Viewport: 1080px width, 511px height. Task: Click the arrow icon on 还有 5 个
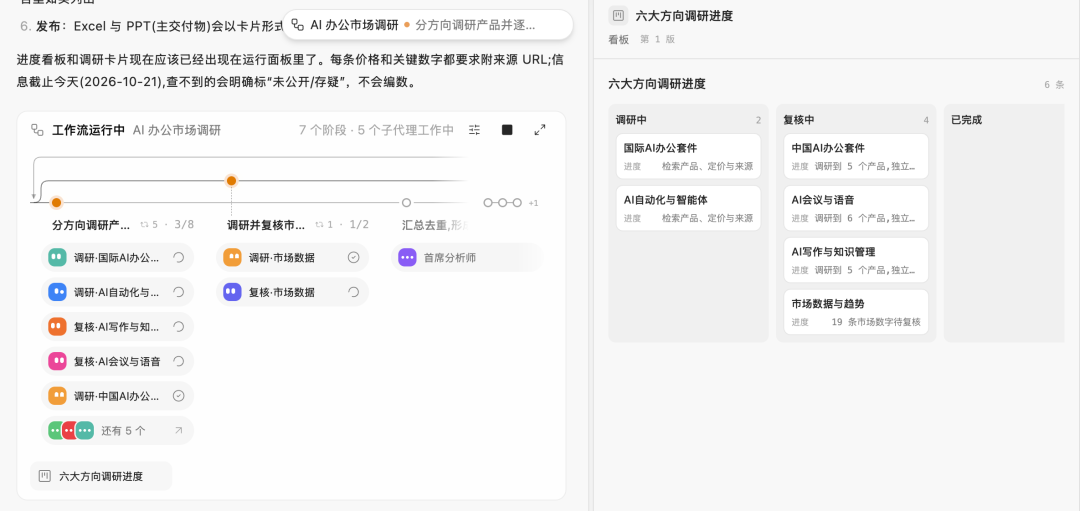[178, 430]
